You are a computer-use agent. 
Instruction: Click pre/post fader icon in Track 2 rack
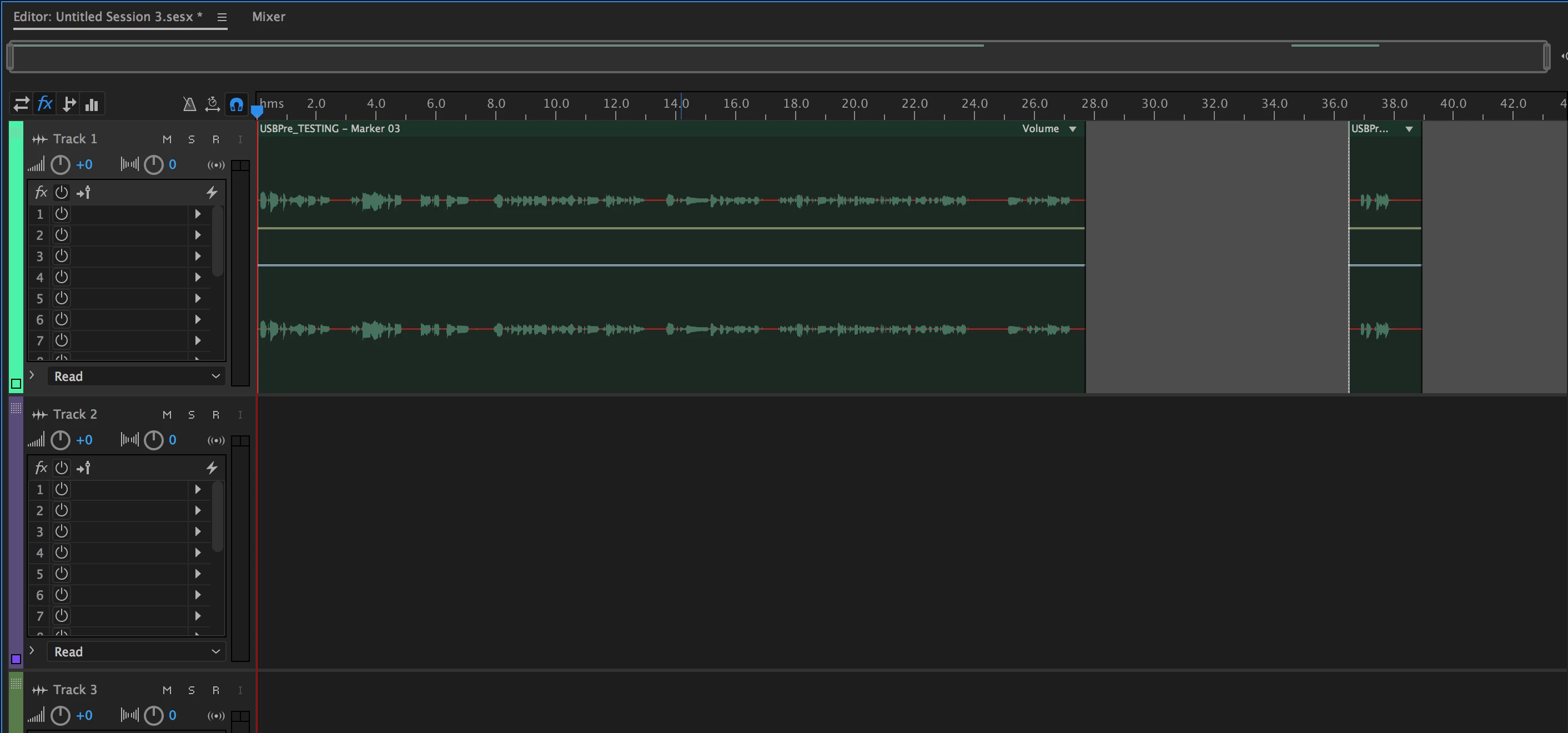click(x=83, y=468)
